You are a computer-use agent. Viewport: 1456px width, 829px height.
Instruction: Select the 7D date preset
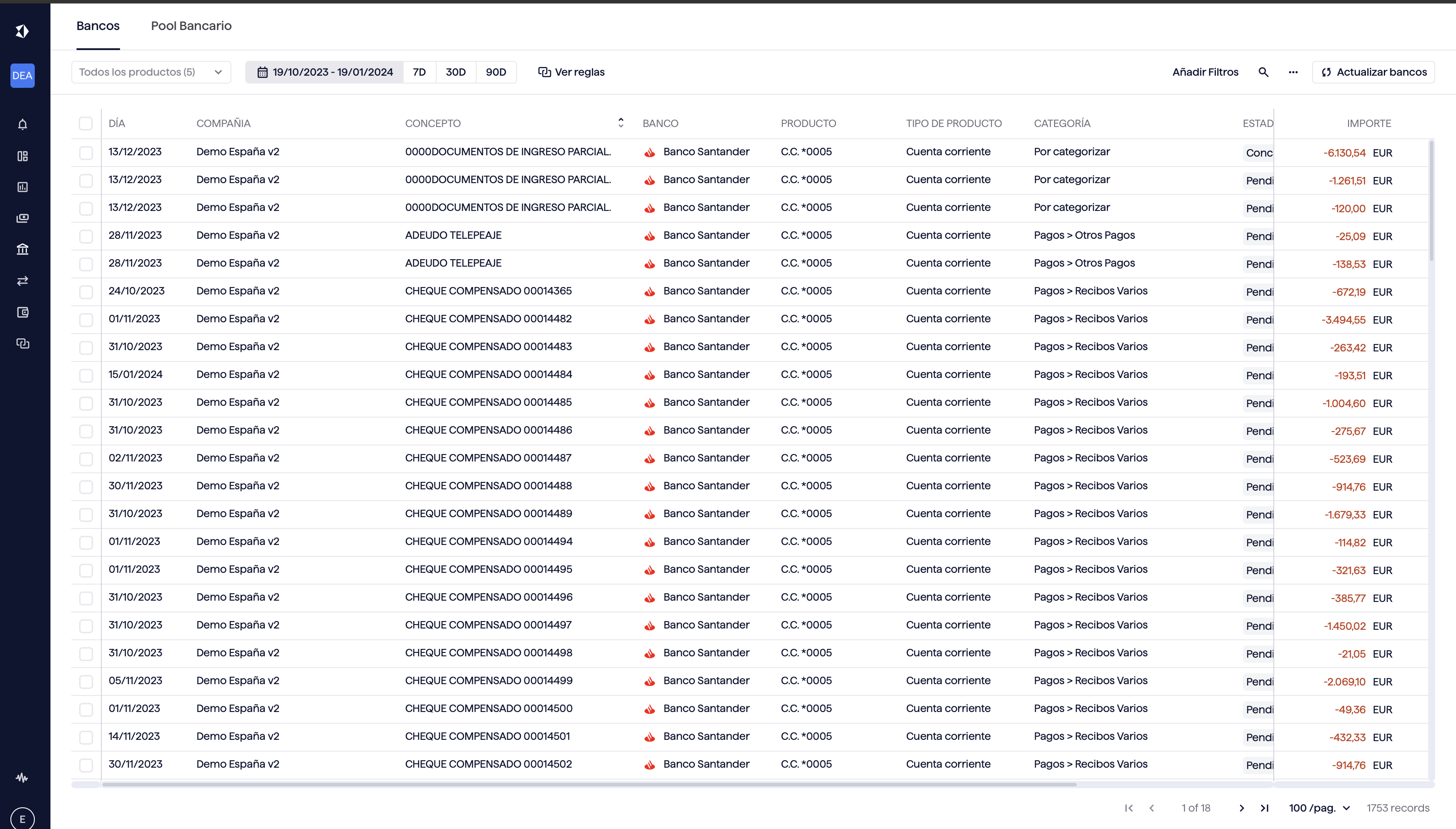point(420,72)
